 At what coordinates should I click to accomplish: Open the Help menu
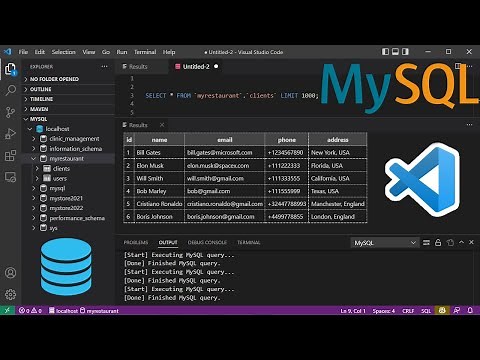pyautogui.click(x=169, y=52)
